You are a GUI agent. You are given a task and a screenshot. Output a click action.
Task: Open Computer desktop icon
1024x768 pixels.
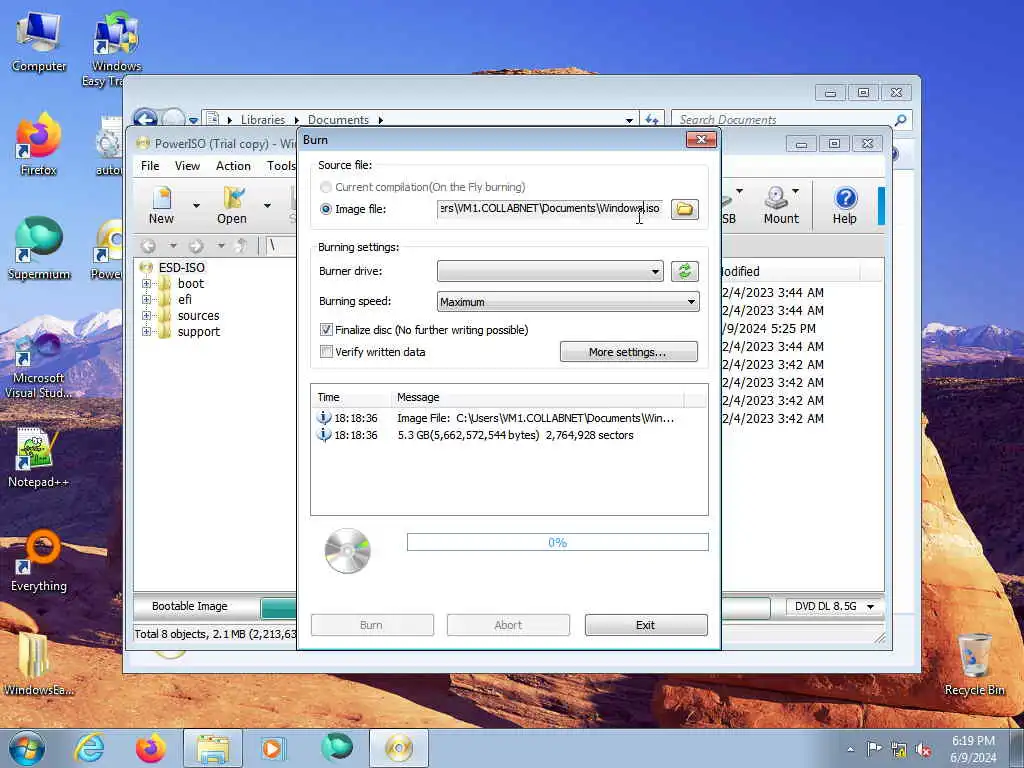[x=39, y=42]
